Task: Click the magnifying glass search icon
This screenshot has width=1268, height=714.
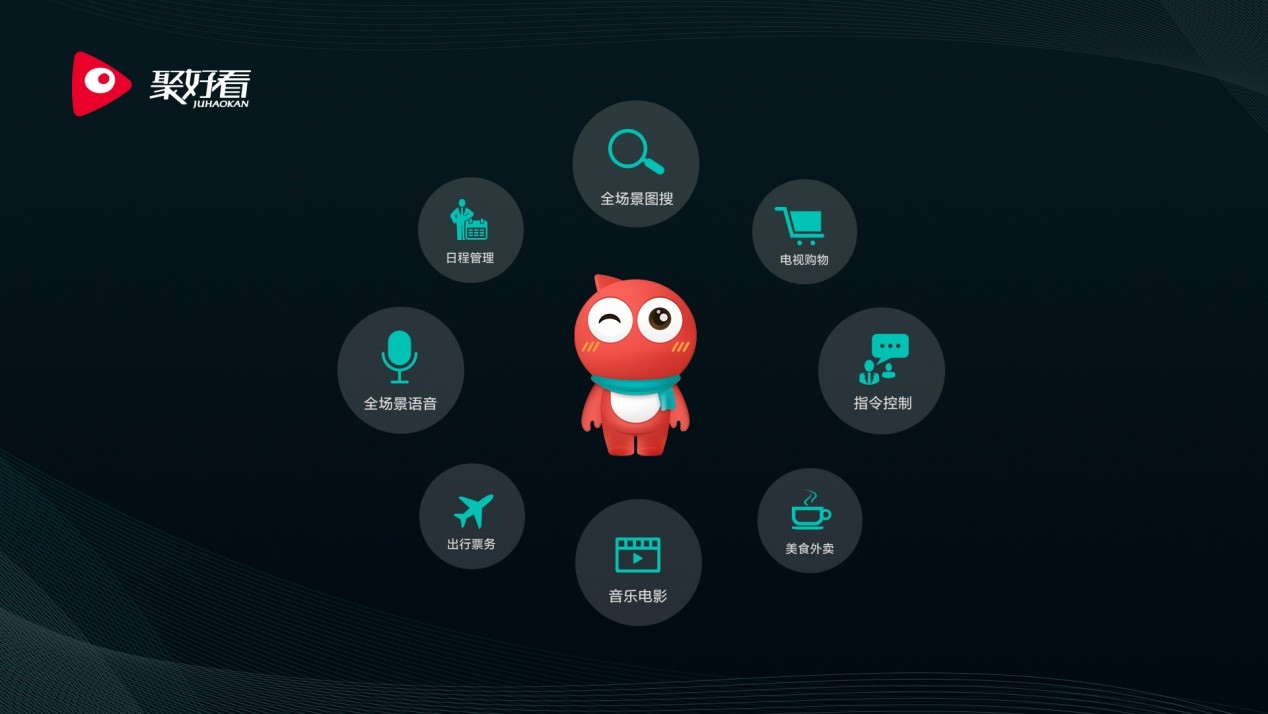Action: [635, 152]
